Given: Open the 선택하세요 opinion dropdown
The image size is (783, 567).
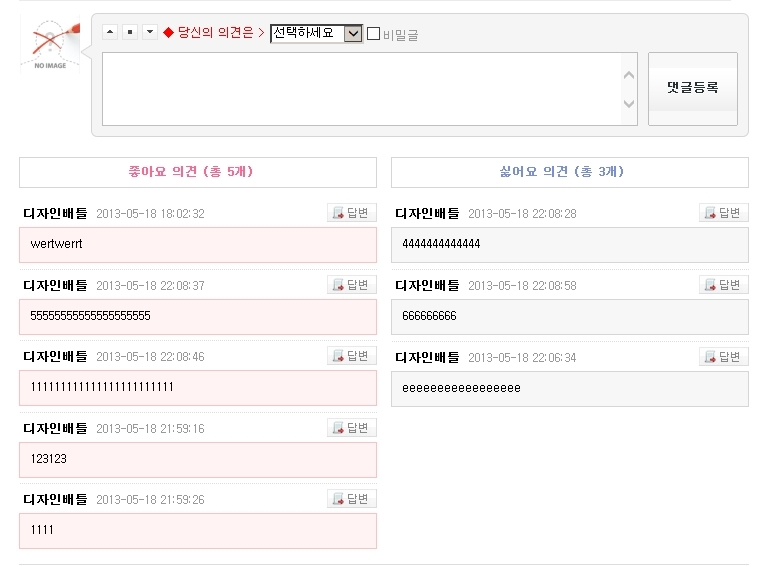Looking at the screenshot, I should pos(316,33).
